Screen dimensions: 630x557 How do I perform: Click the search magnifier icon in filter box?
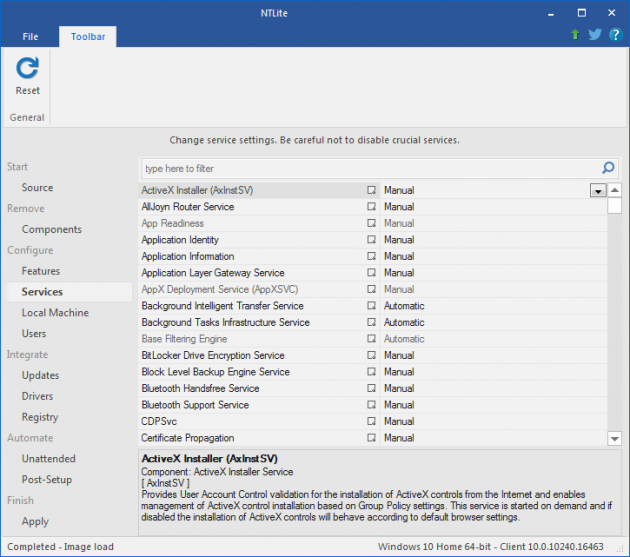[608, 168]
